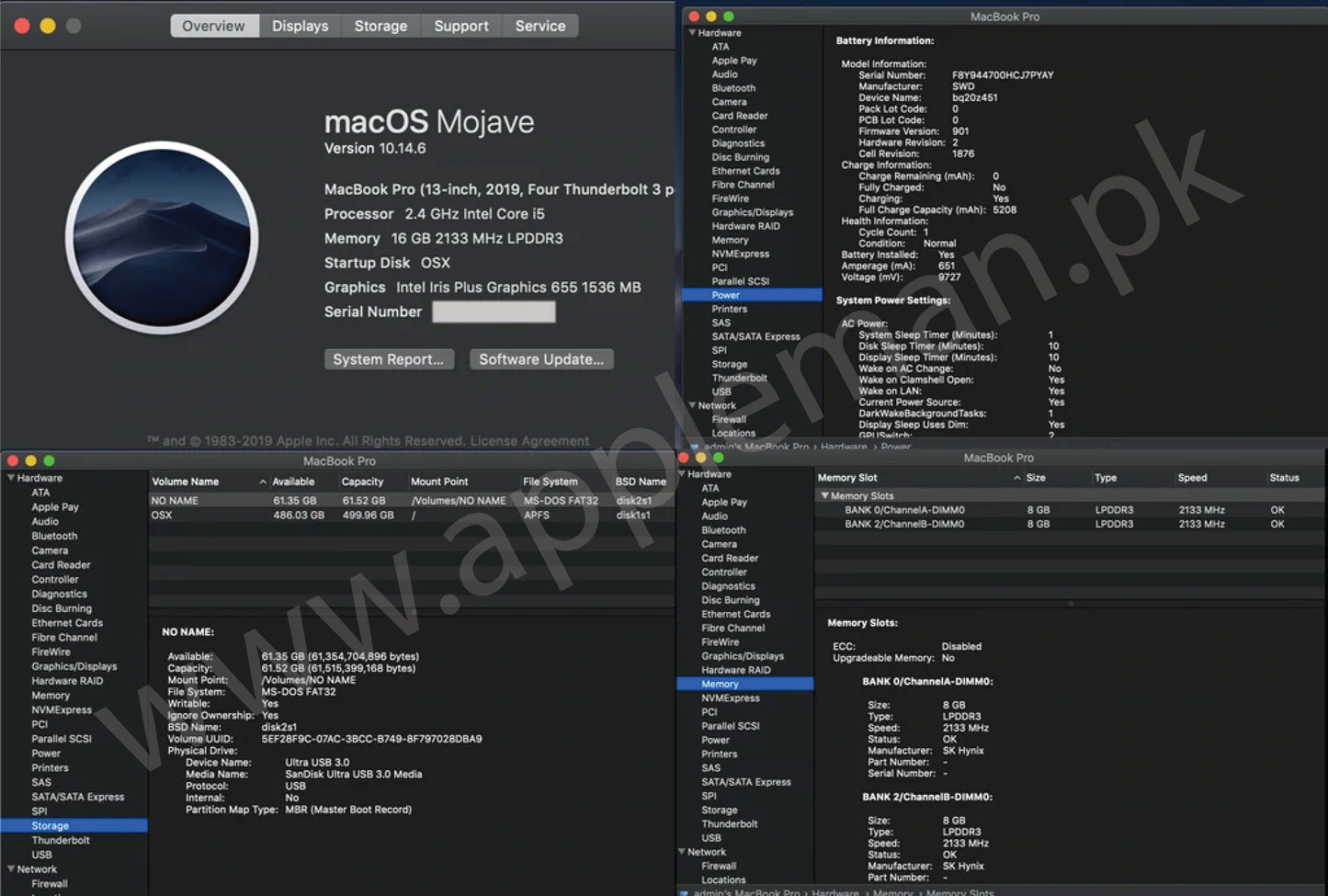Select Locations in Memory Slots window sidebar

pyautogui.click(x=723, y=880)
